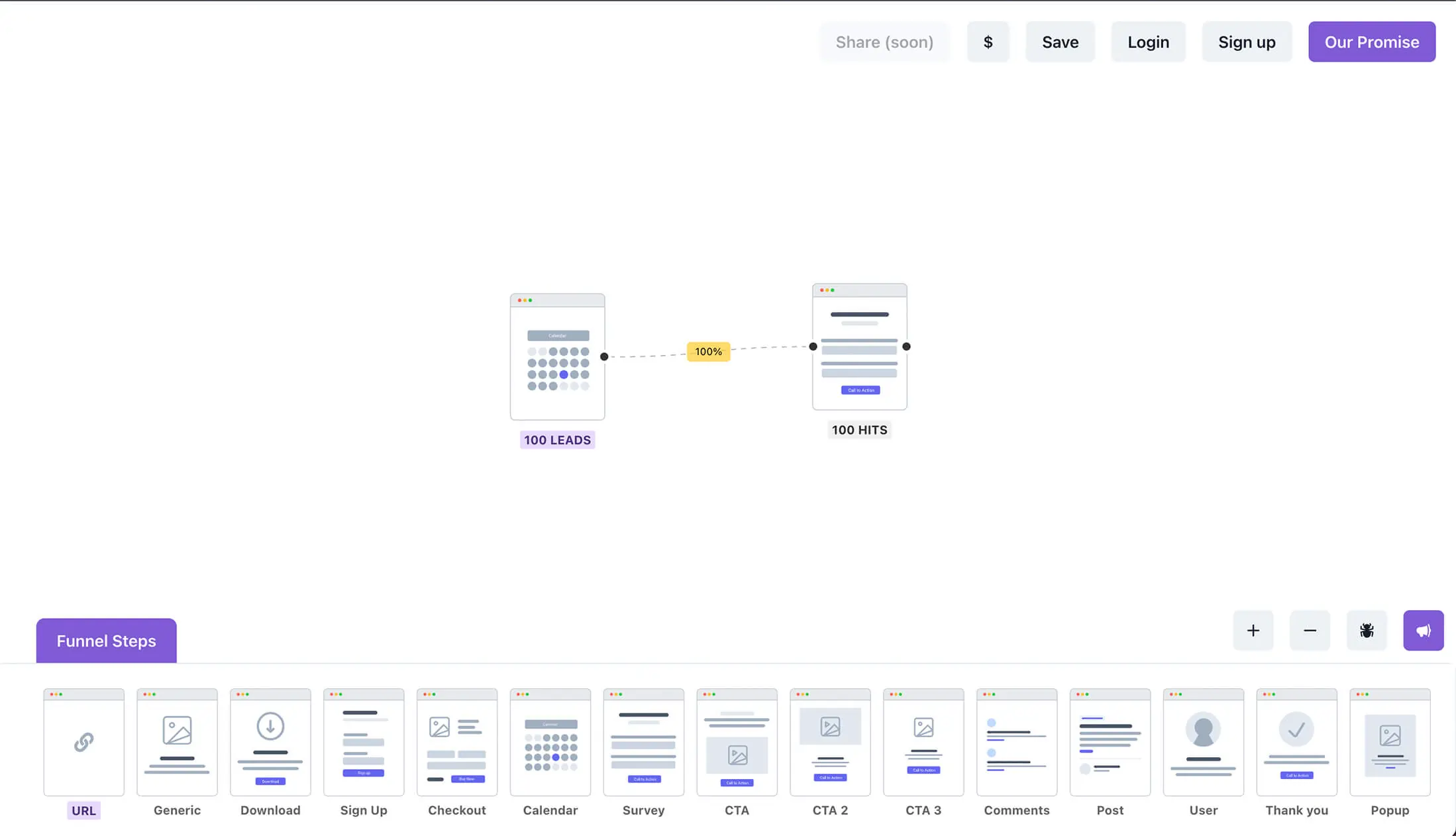Select the User step thumbnail
1456x836 pixels.
coord(1204,742)
